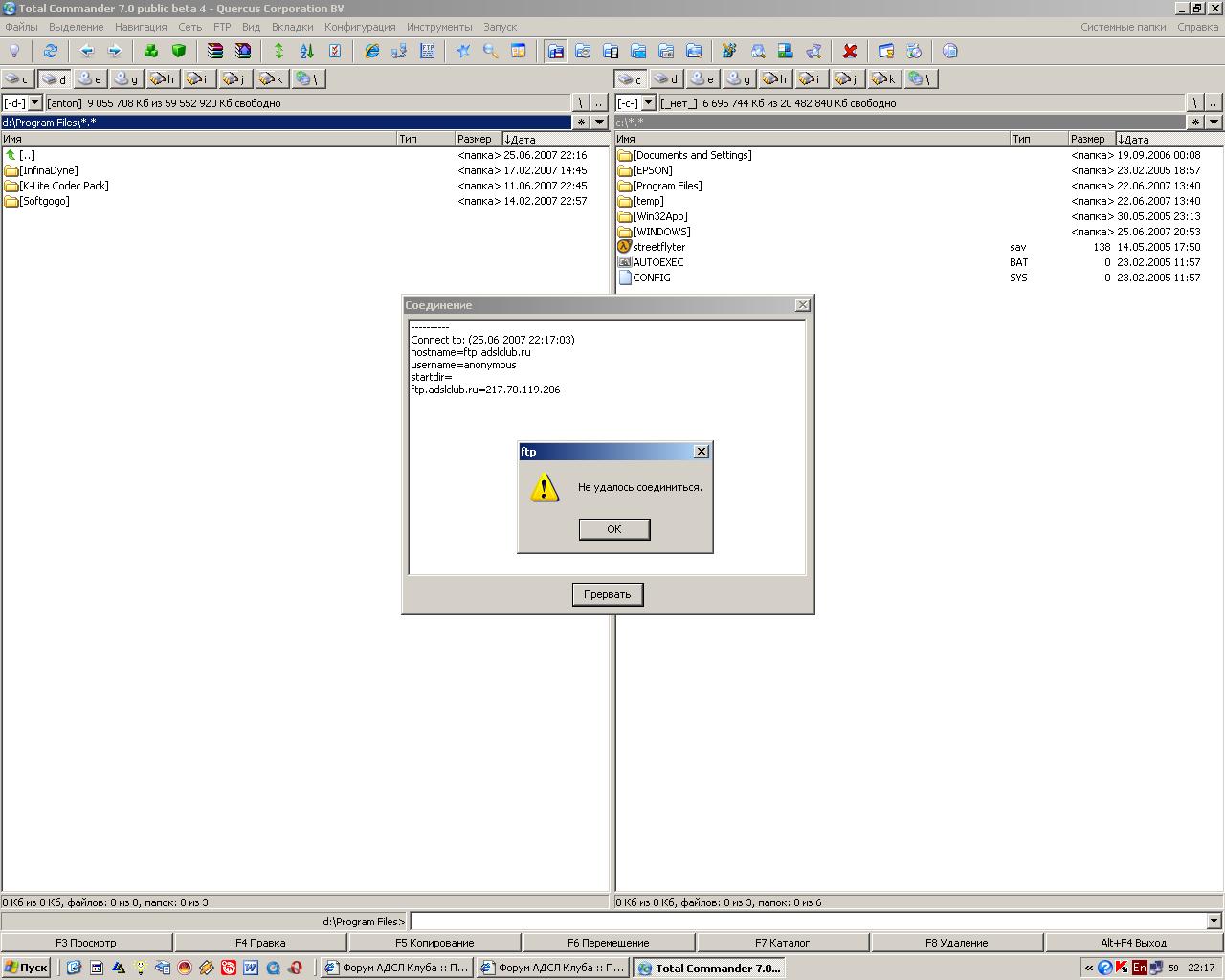
Task: Click the Internet Explorer toolbar icon
Action: pyautogui.click(x=371, y=51)
